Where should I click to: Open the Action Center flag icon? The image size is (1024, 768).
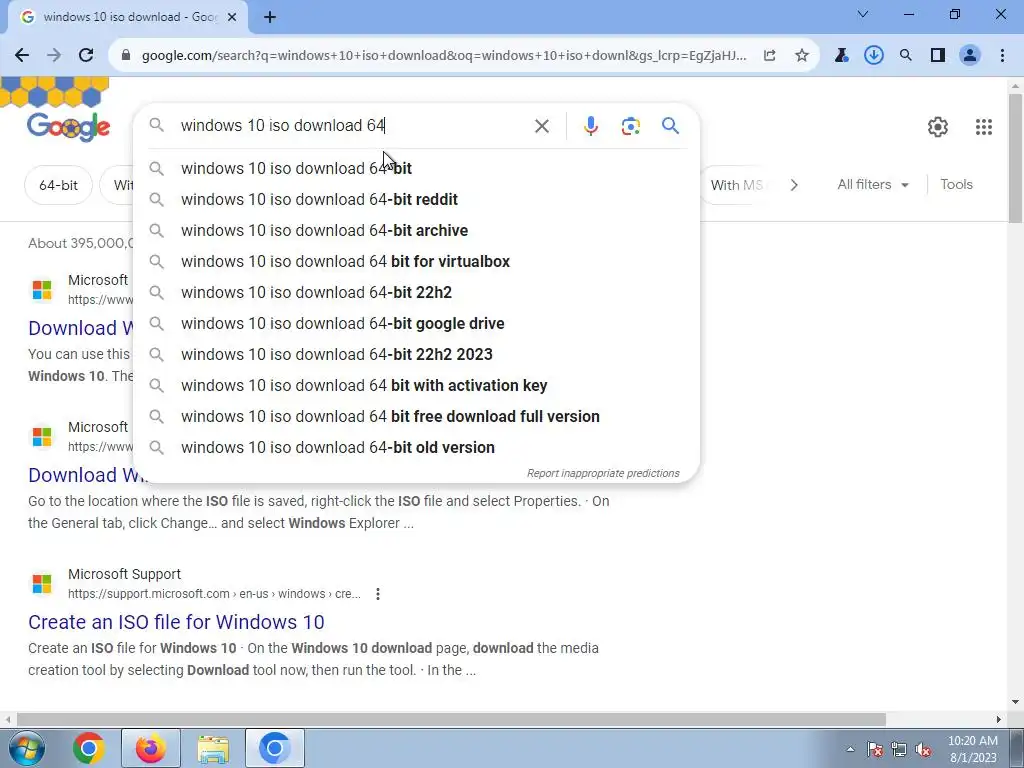874,749
